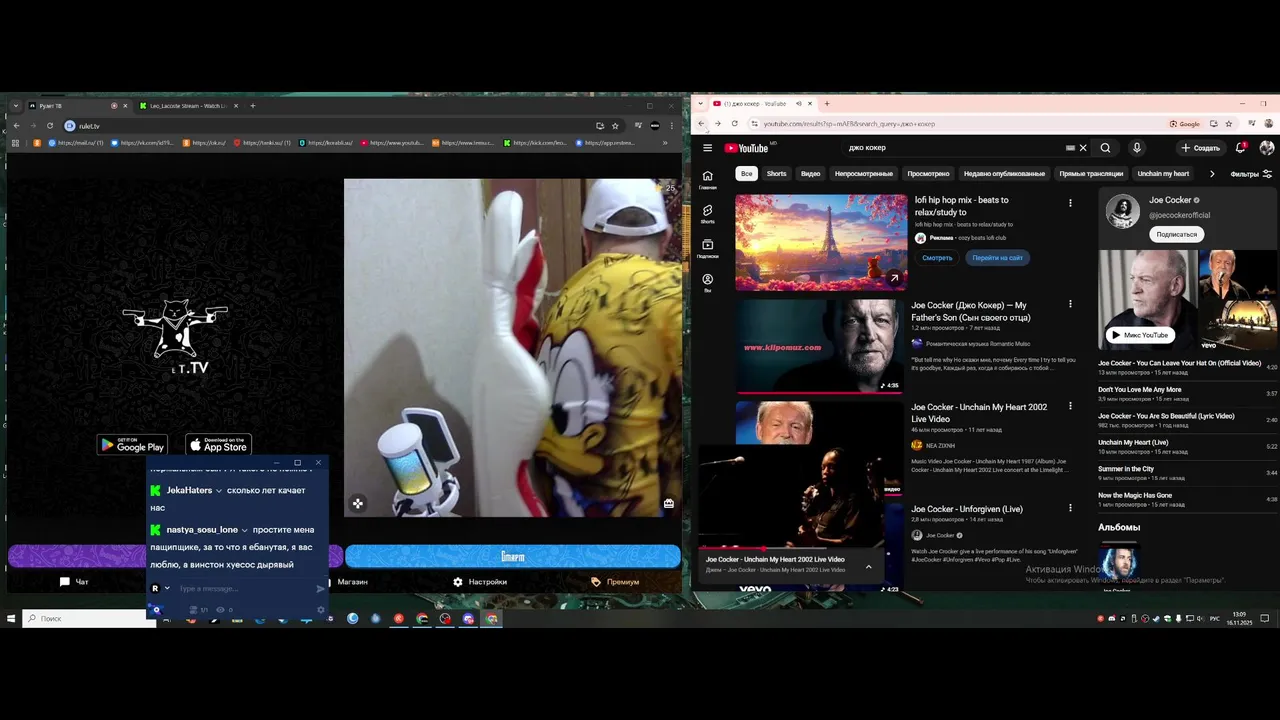The height and width of the screenshot is (720, 1280).
Task: Open on-screen keyboard icon in YouTube search
Action: (1070, 148)
